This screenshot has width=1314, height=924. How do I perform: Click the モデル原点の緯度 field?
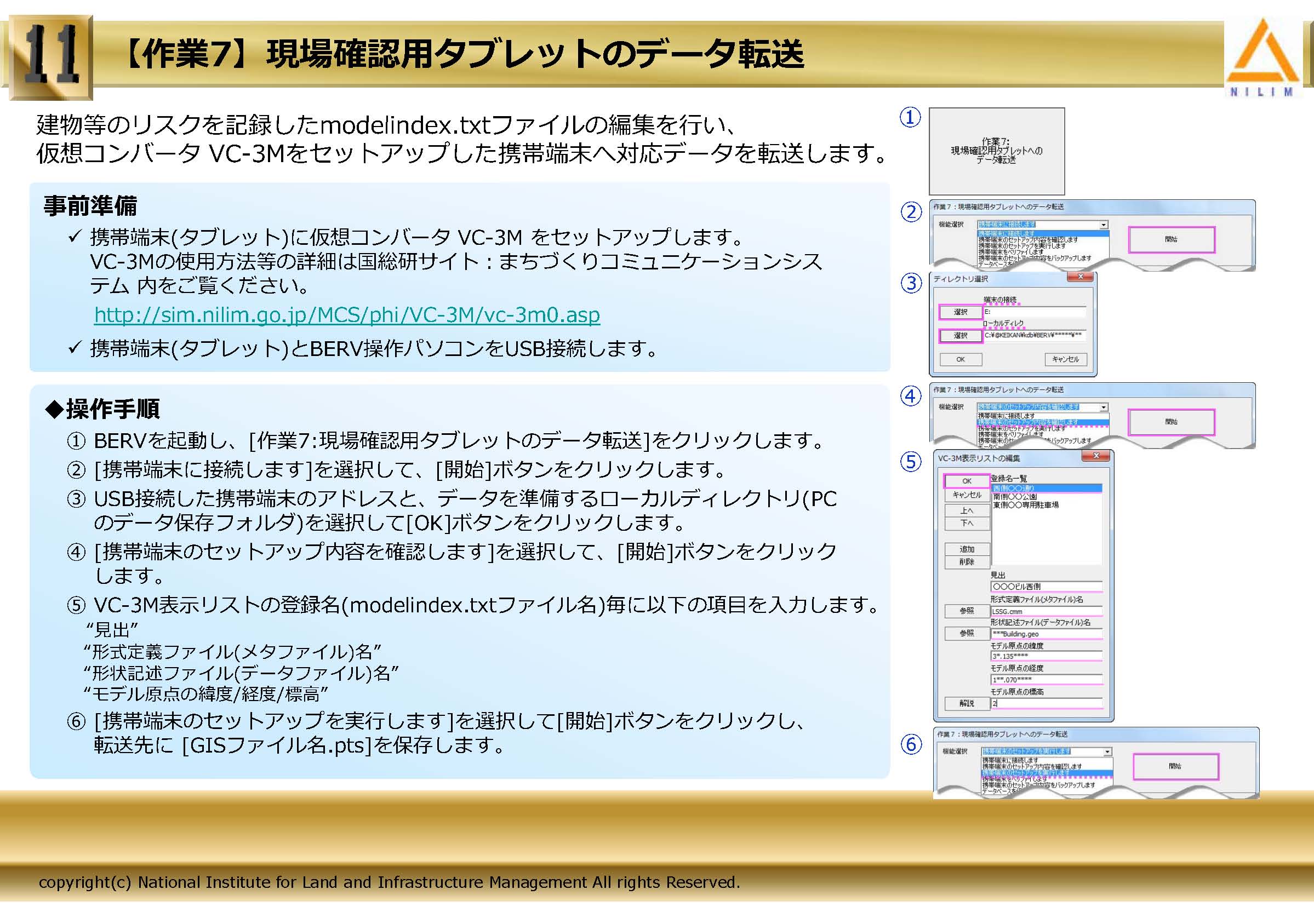coord(1047,656)
